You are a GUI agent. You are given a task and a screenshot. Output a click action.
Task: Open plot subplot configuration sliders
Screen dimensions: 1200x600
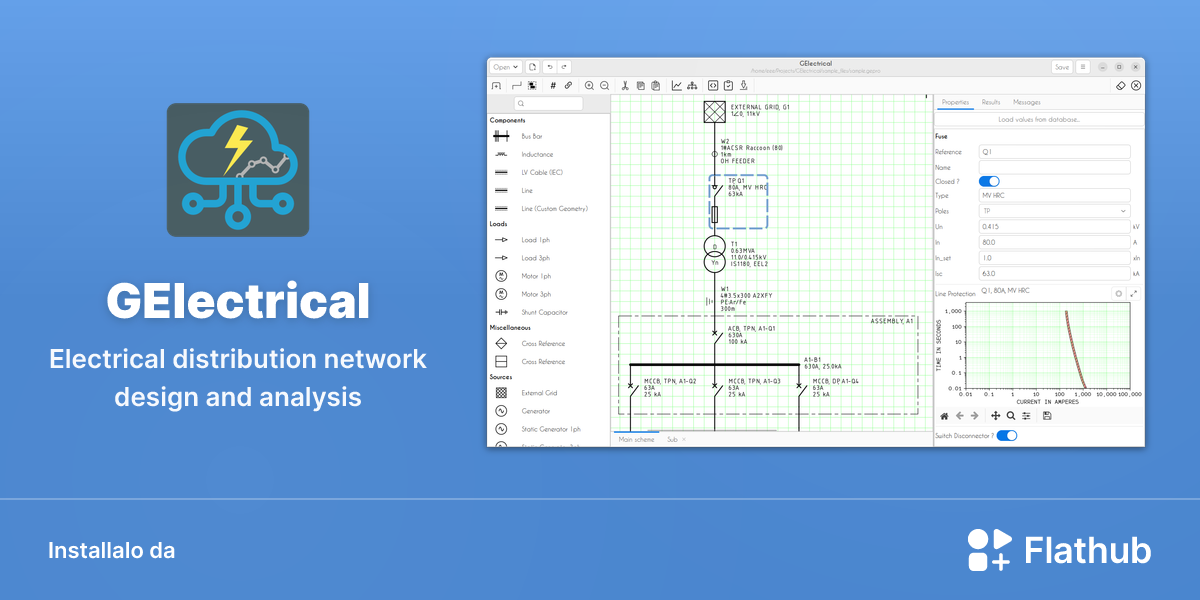tap(1026, 415)
